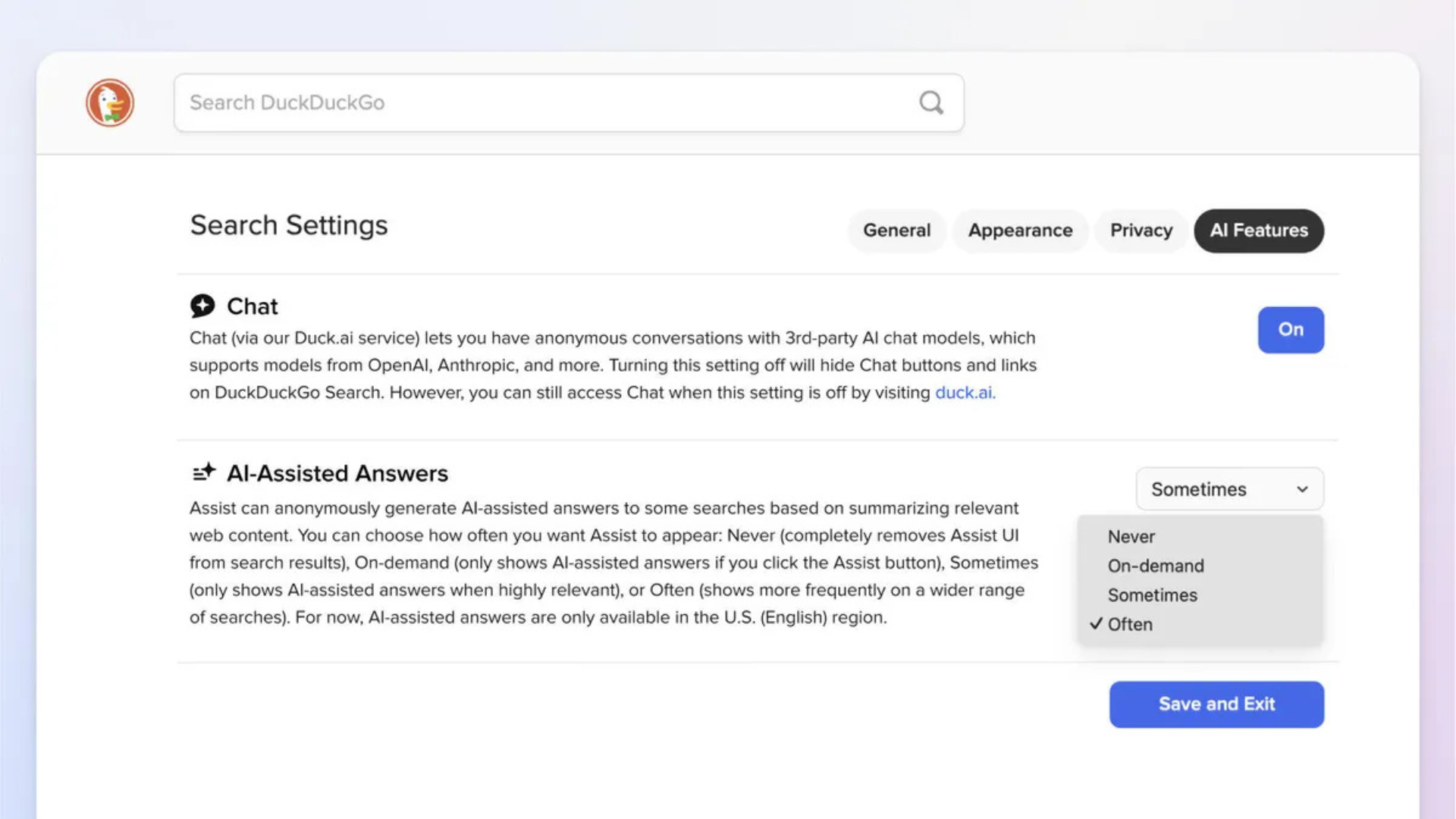The height and width of the screenshot is (819, 1456).
Task: Select the Often option
Action: (x=1129, y=624)
